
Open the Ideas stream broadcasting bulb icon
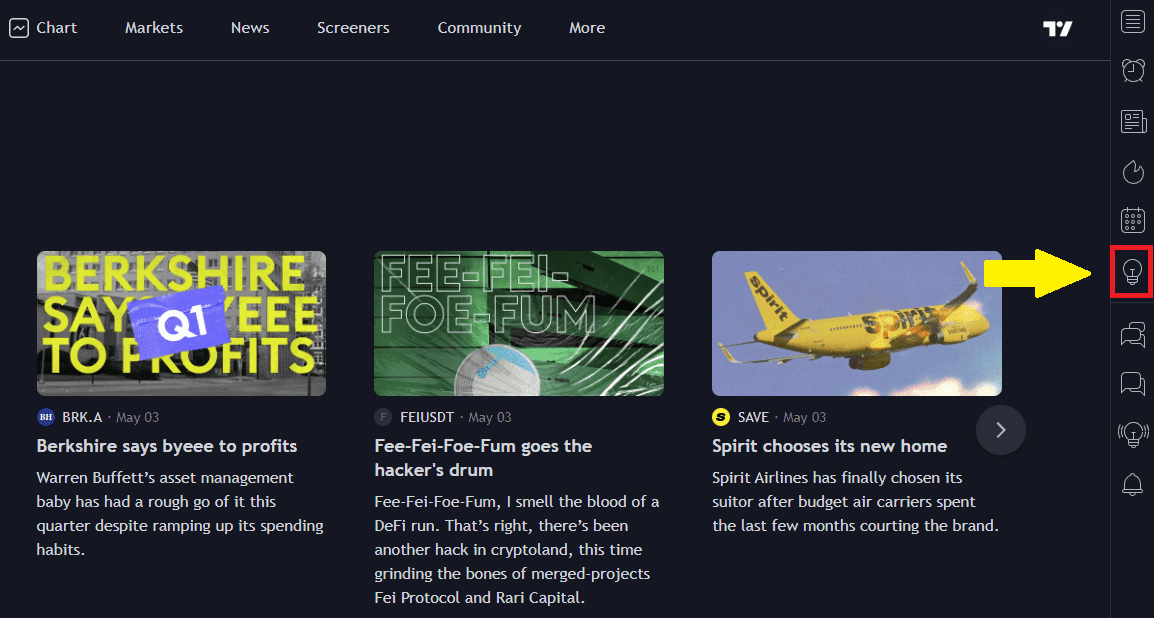pos(1133,434)
